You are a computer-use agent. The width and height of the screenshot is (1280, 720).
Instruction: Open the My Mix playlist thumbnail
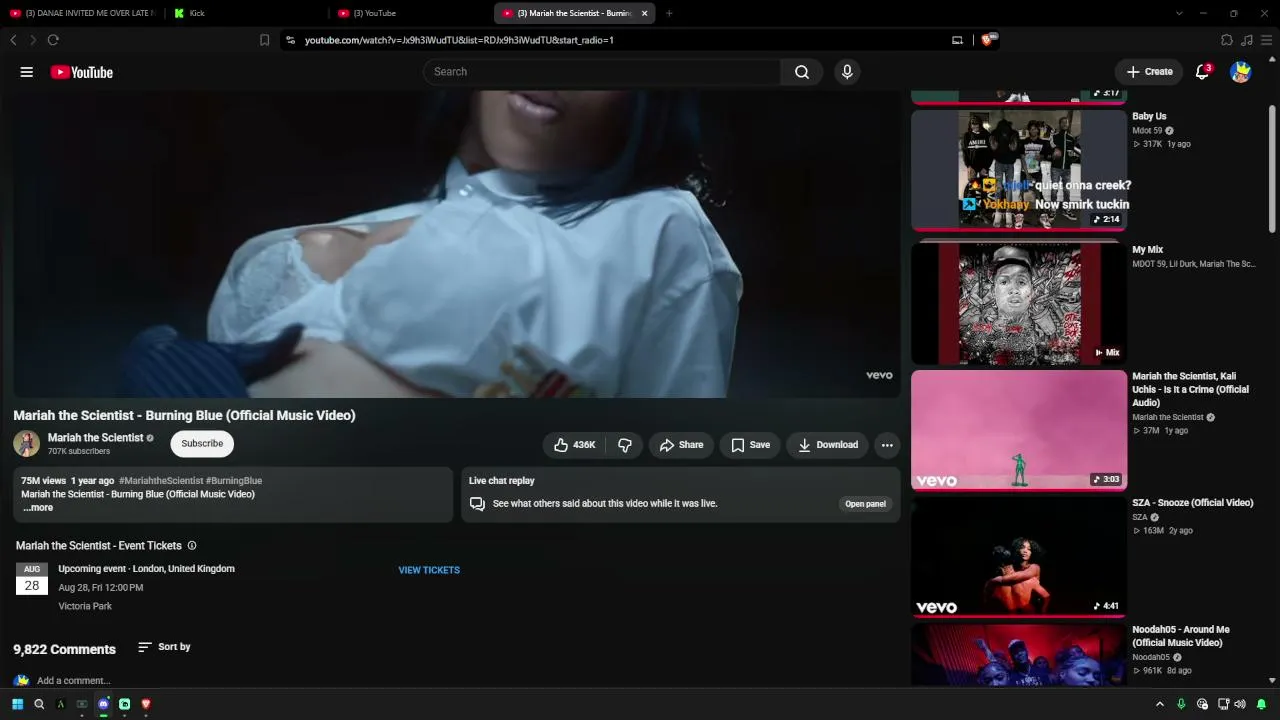point(1019,303)
